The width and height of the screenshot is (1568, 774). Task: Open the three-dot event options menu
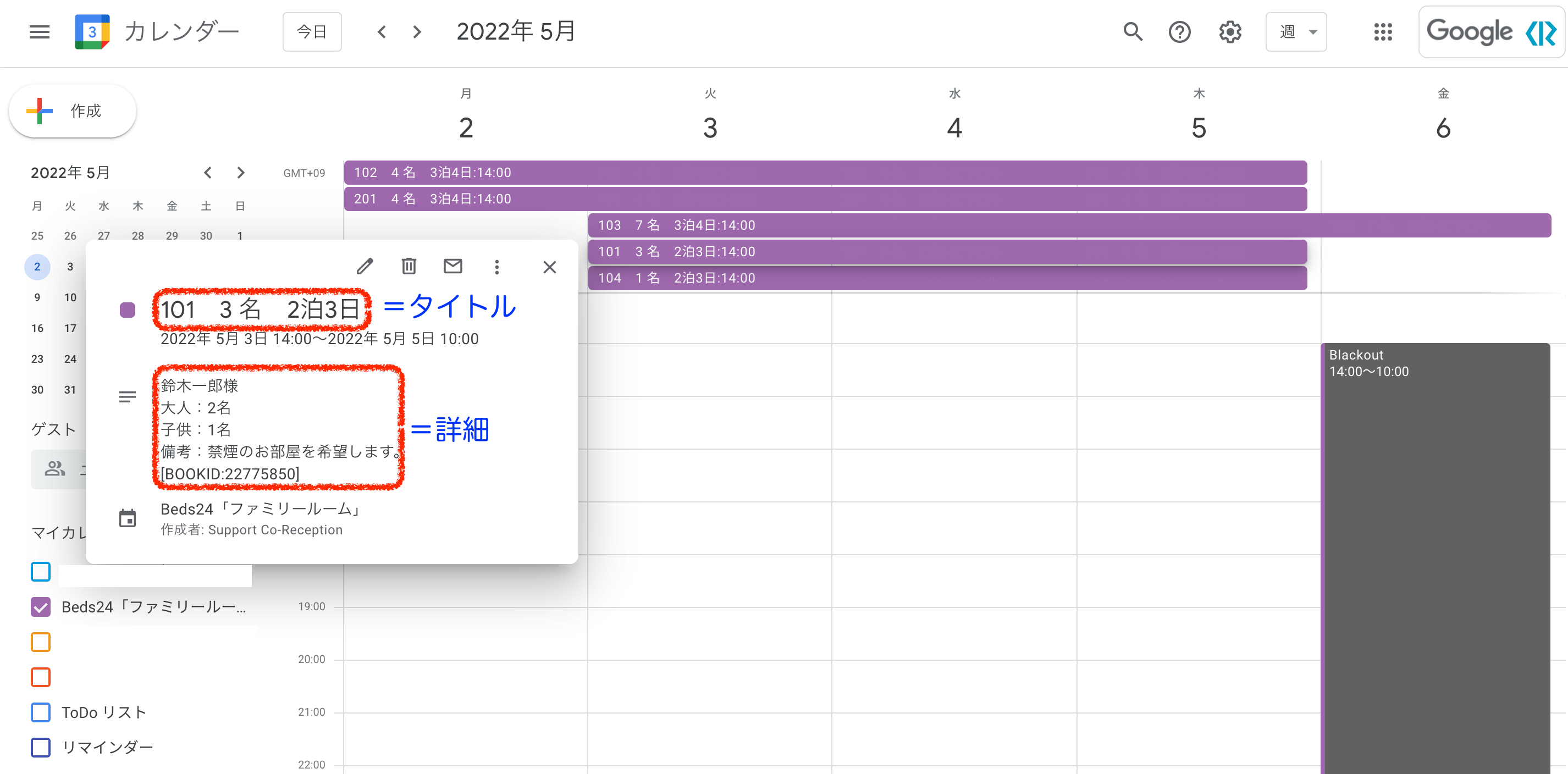[x=496, y=267]
